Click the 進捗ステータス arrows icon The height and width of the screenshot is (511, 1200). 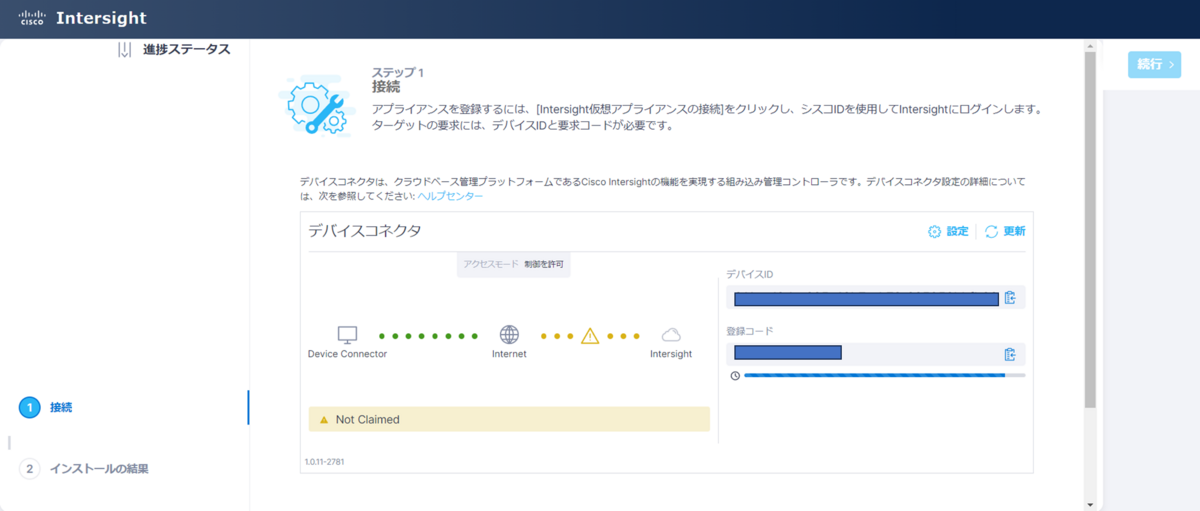click(x=125, y=49)
